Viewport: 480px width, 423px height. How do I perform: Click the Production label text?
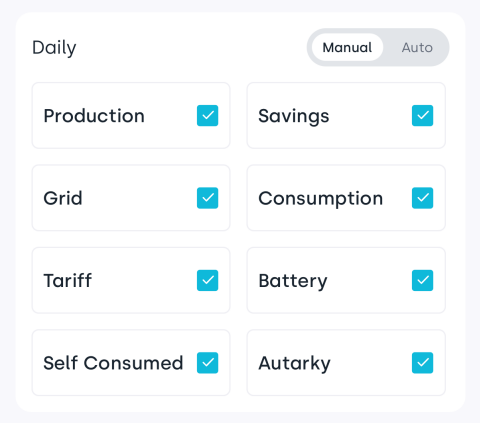tap(94, 116)
